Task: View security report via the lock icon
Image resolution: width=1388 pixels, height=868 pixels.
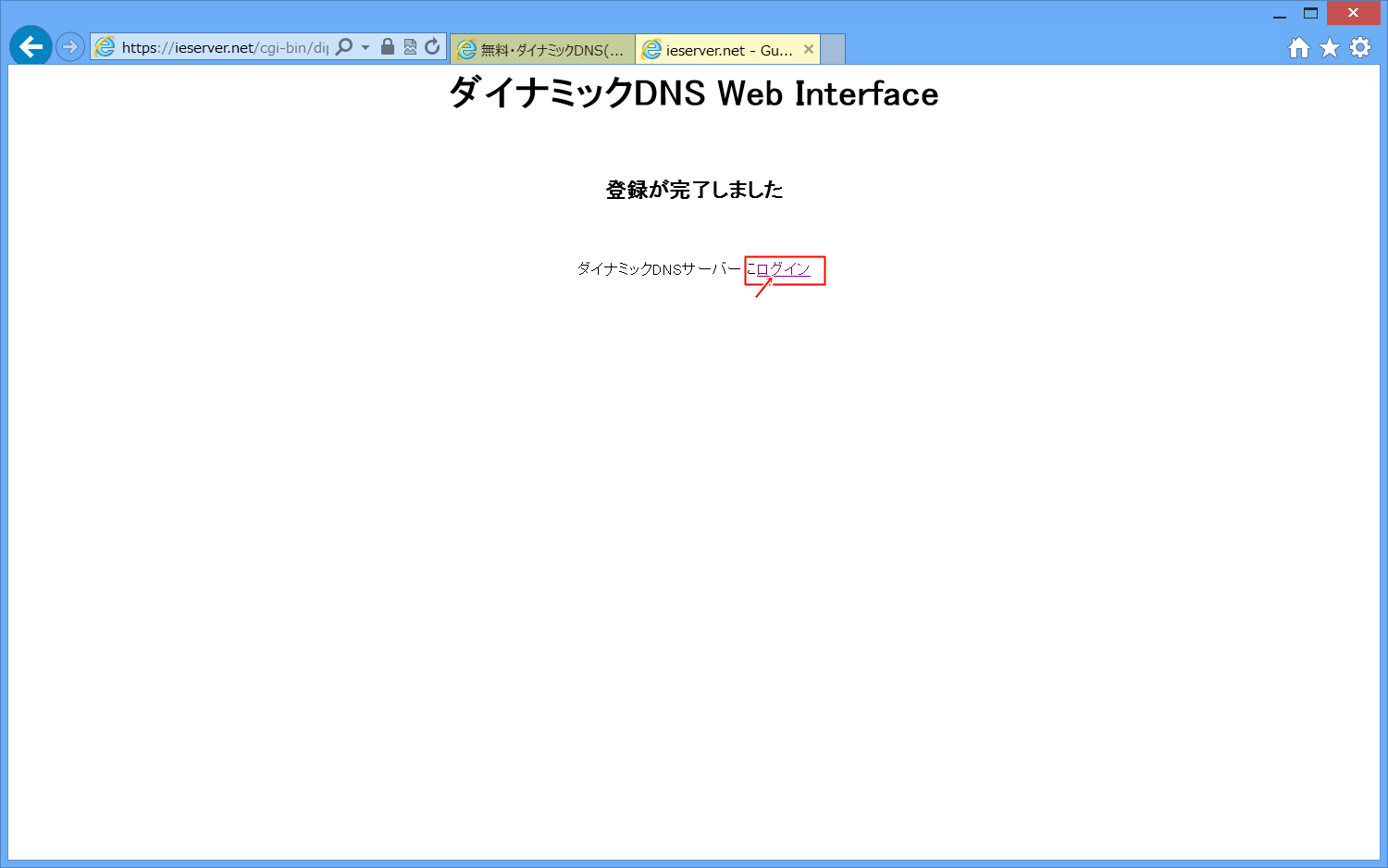Action: (387, 46)
